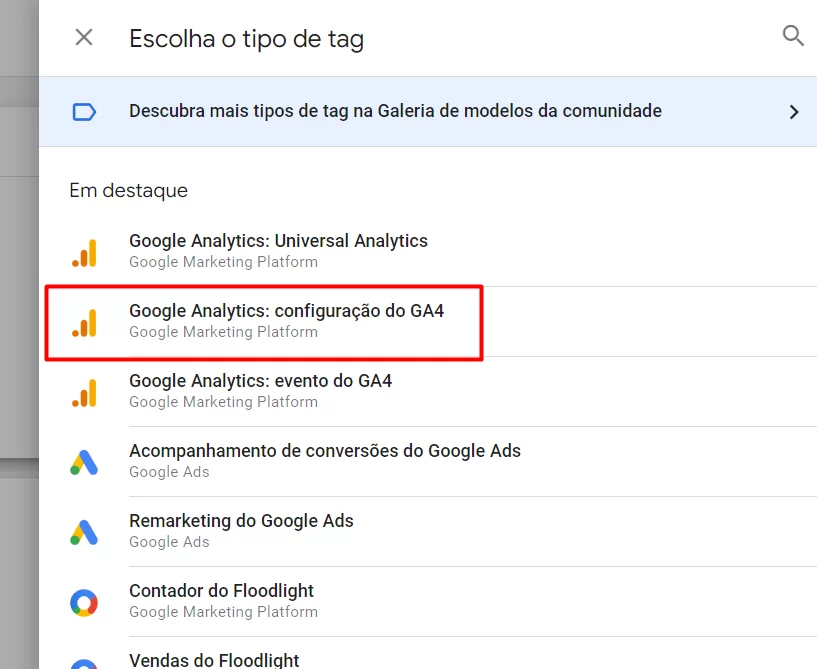Click the Universal Analytics bar chart icon

(84, 253)
